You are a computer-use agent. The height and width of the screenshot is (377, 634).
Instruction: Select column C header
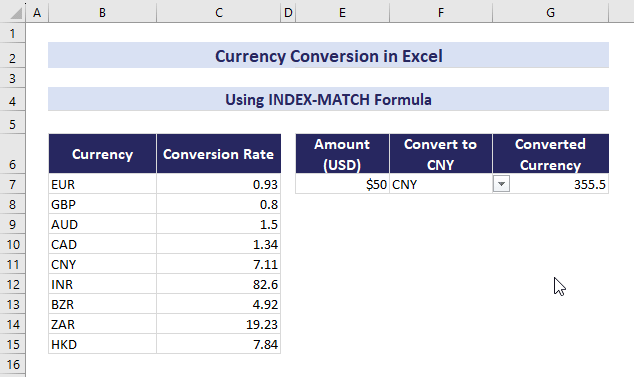pyautogui.click(x=219, y=13)
